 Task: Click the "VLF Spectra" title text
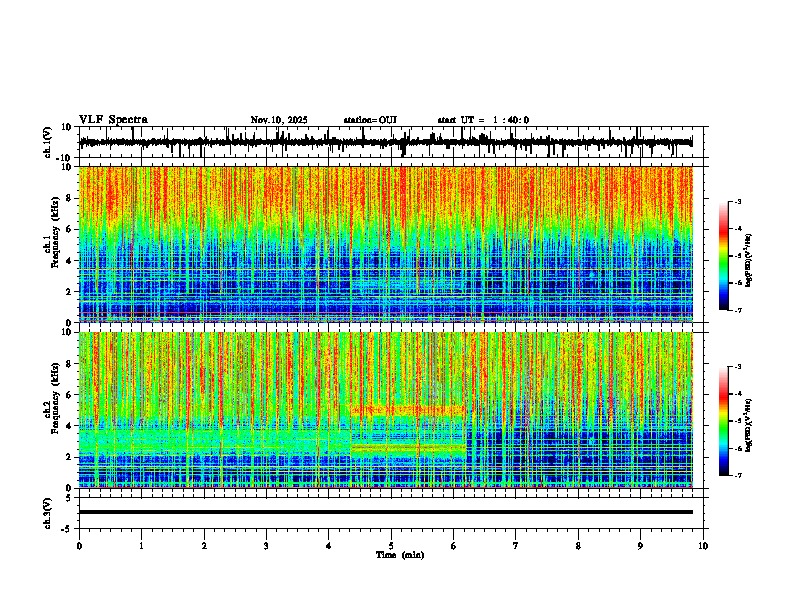click(x=113, y=120)
